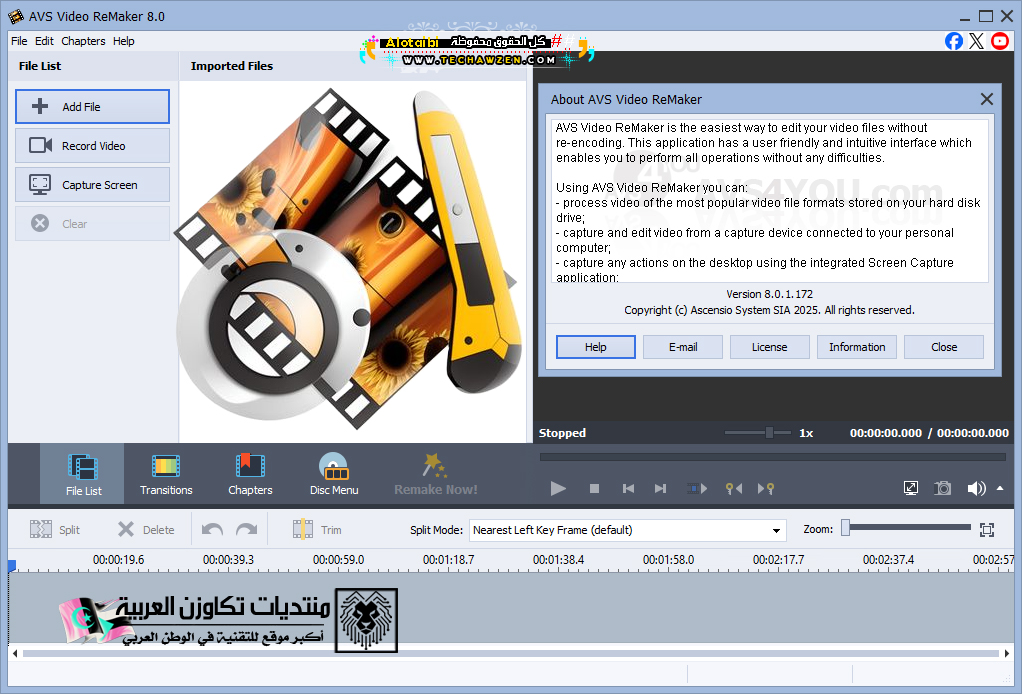The height and width of the screenshot is (694, 1022).
Task: Click the timeline horizontal scrollbar
Action: point(510,653)
